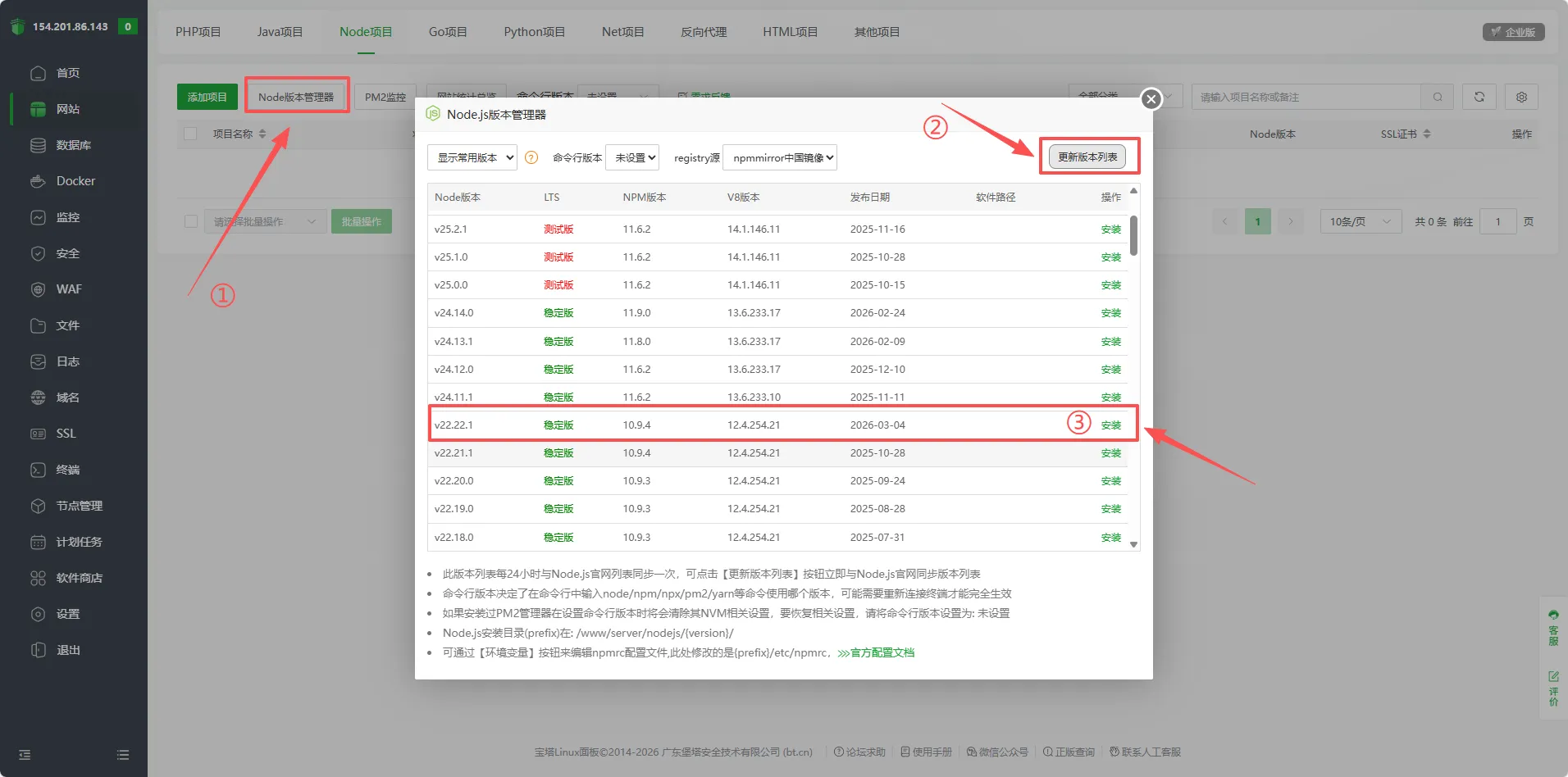The image size is (1568, 777).
Task: Open the version display filter dropdown
Action: (472, 157)
